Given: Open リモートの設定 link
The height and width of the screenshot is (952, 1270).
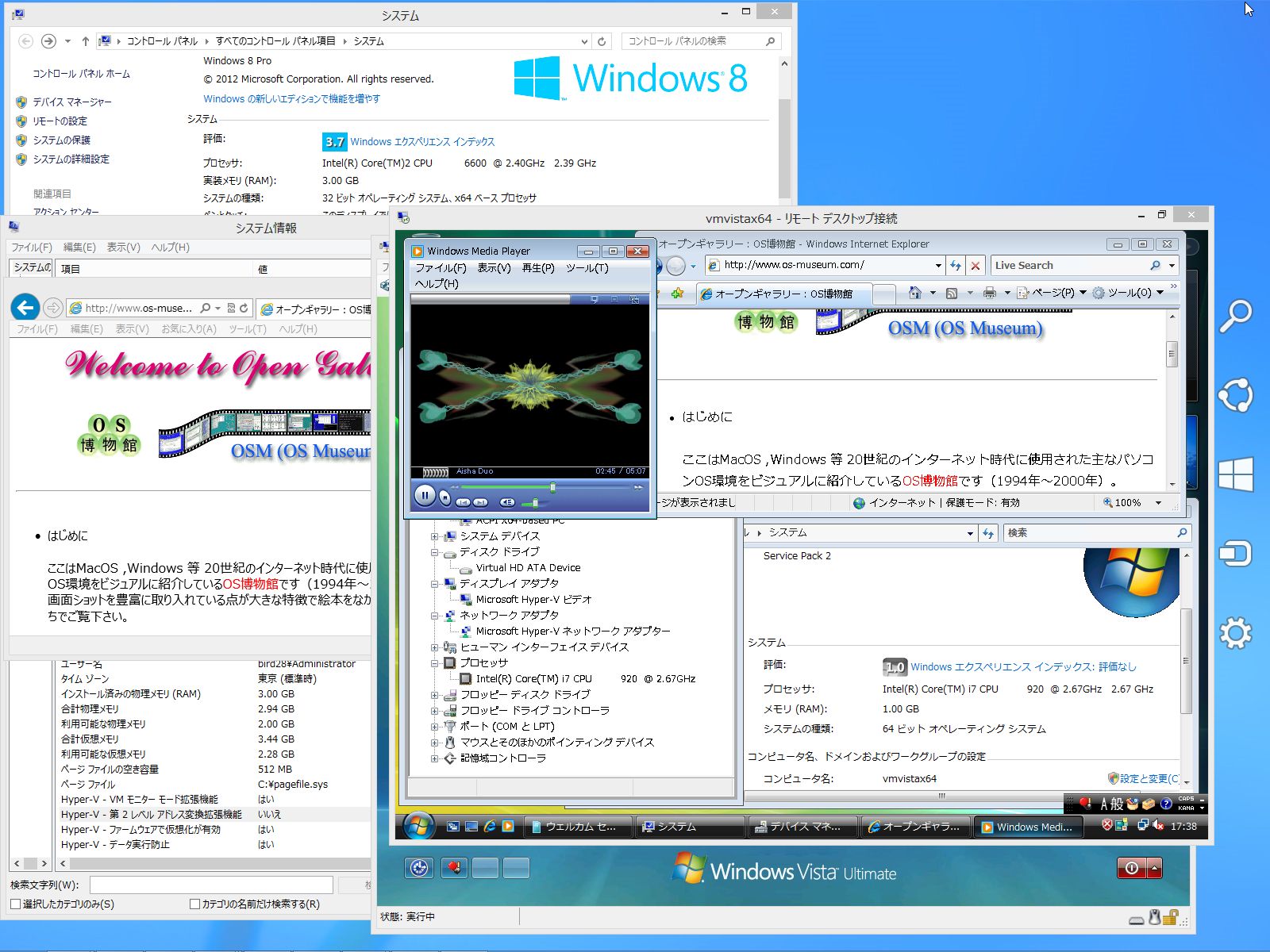Looking at the screenshot, I should [x=60, y=121].
